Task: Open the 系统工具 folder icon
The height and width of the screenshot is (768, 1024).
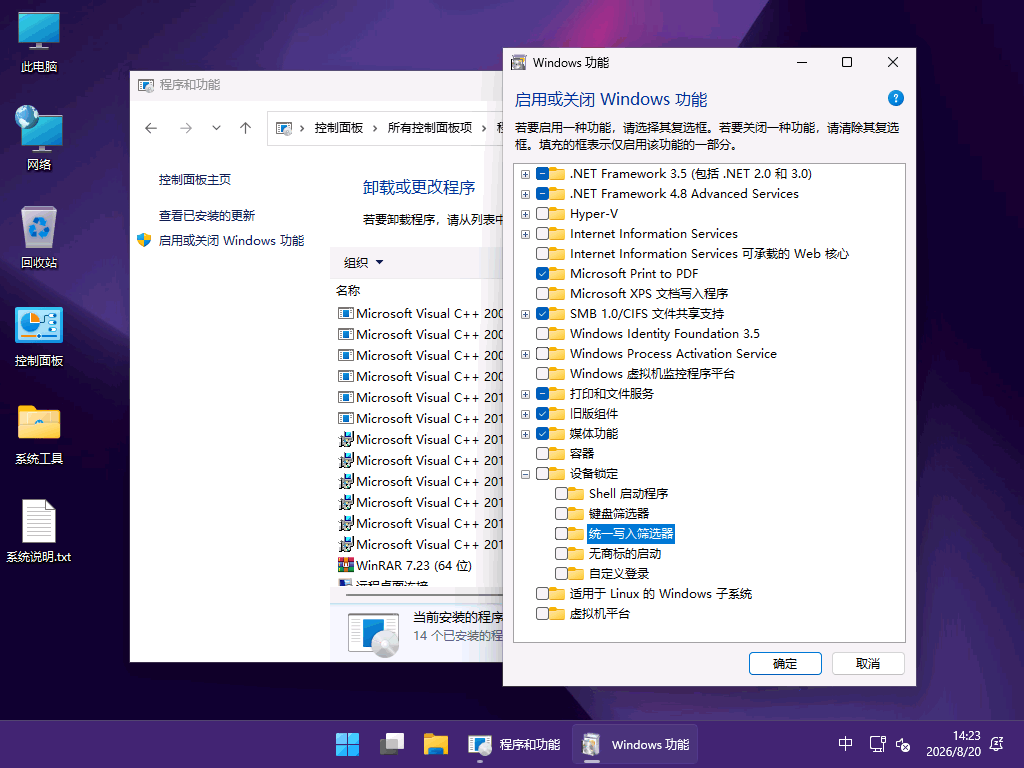Action: 39,434
